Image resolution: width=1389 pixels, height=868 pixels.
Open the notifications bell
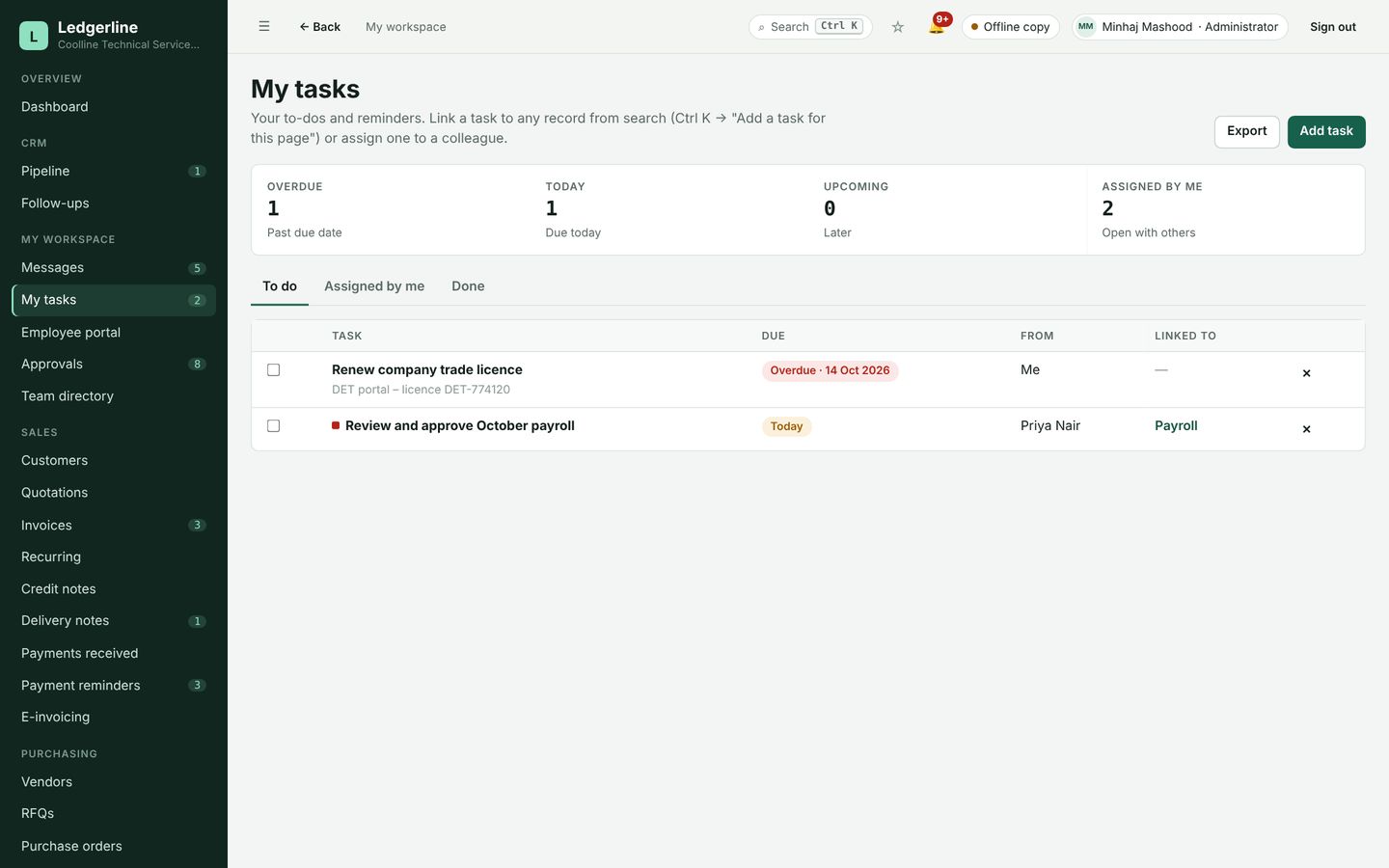coord(937,26)
